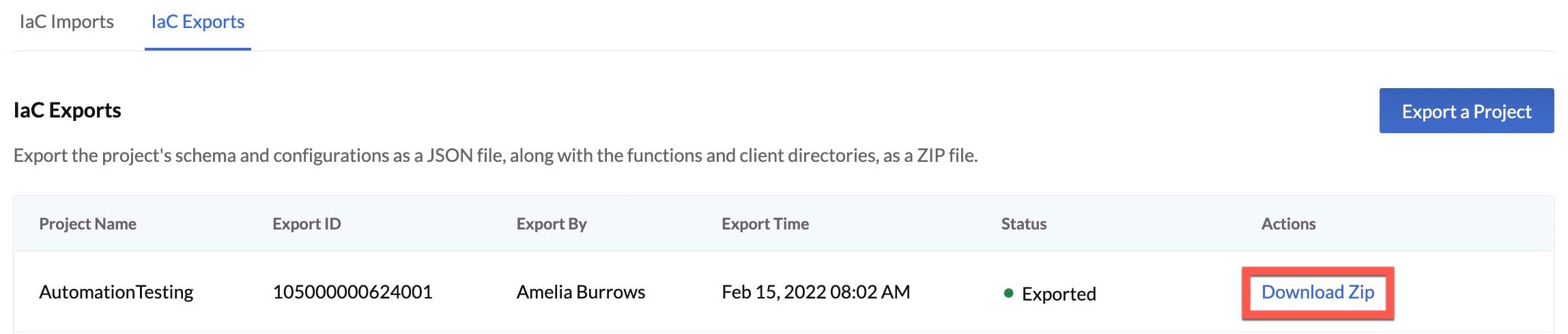
Task: Click the Exported status text
Action: (x=1059, y=294)
